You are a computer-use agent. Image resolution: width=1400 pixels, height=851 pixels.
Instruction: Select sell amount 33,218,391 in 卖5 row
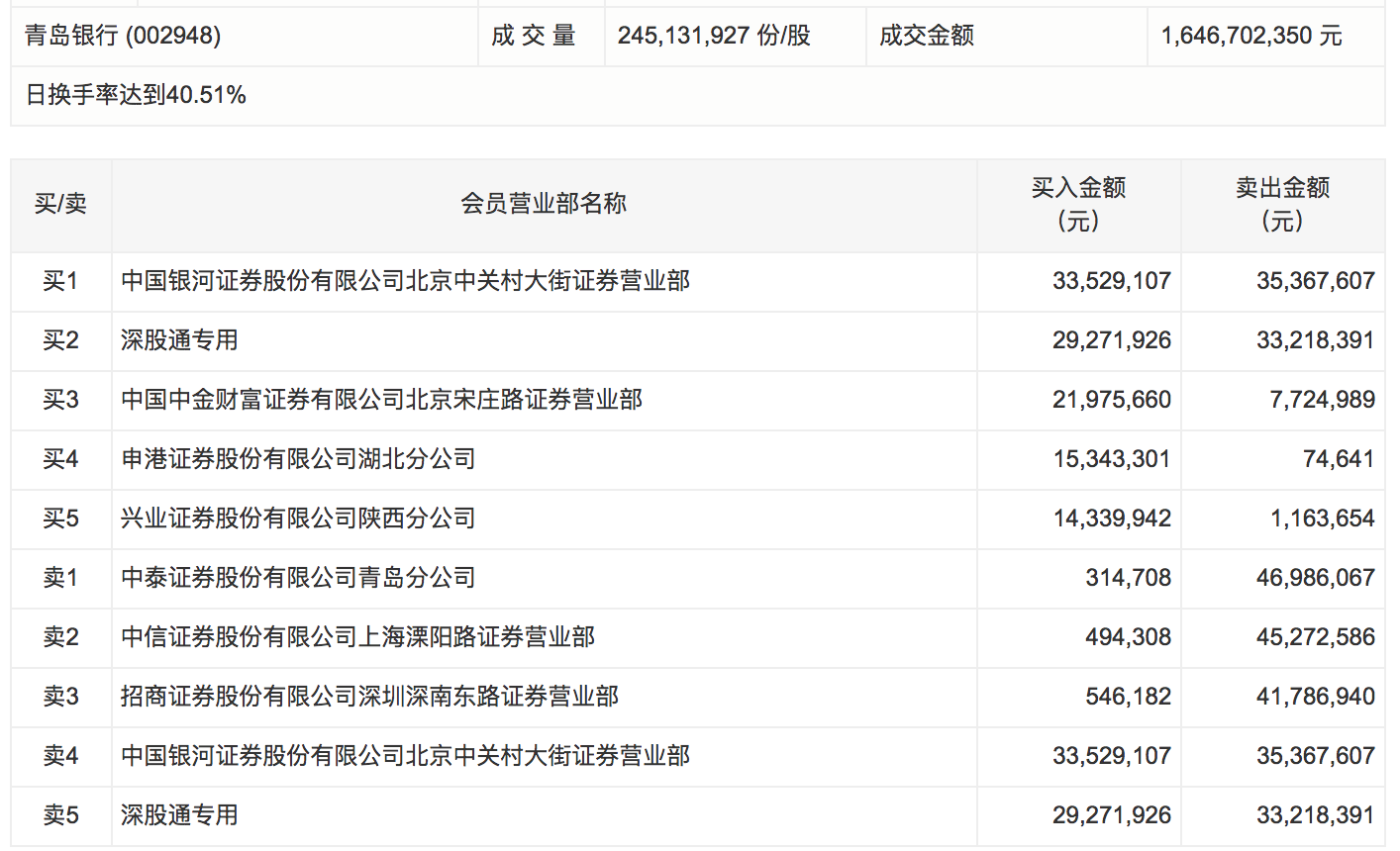click(x=1316, y=815)
